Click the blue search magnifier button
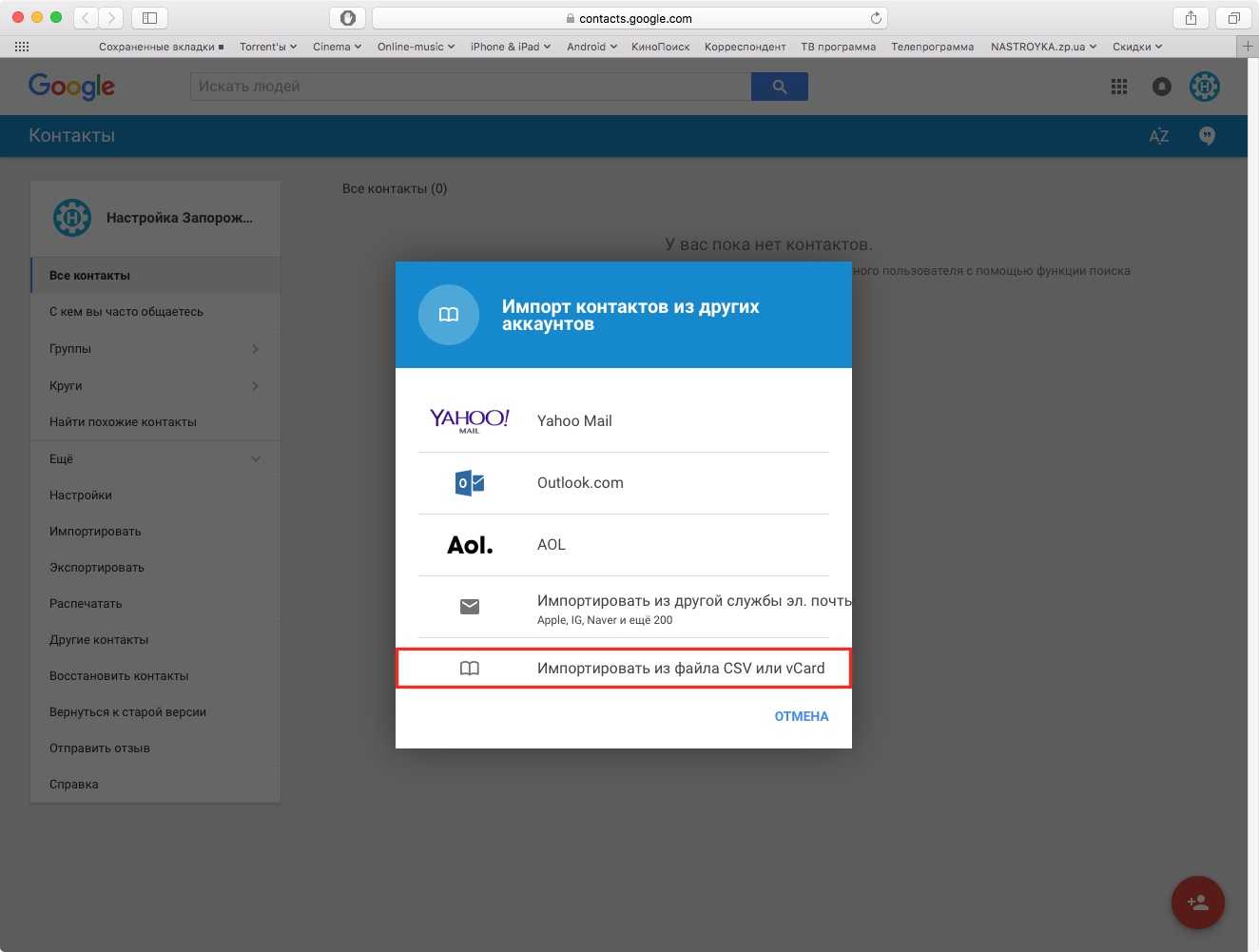This screenshot has width=1259, height=952. click(x=779, y=87)
